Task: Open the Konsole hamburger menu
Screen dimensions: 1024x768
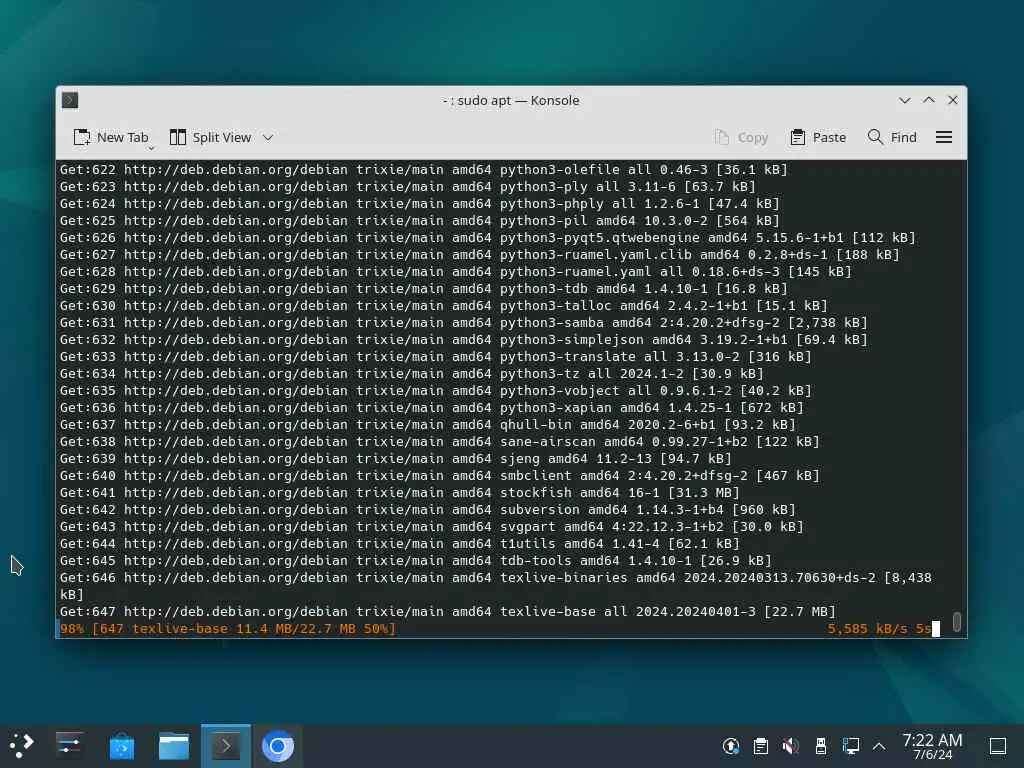Action: tap(944, 137)
